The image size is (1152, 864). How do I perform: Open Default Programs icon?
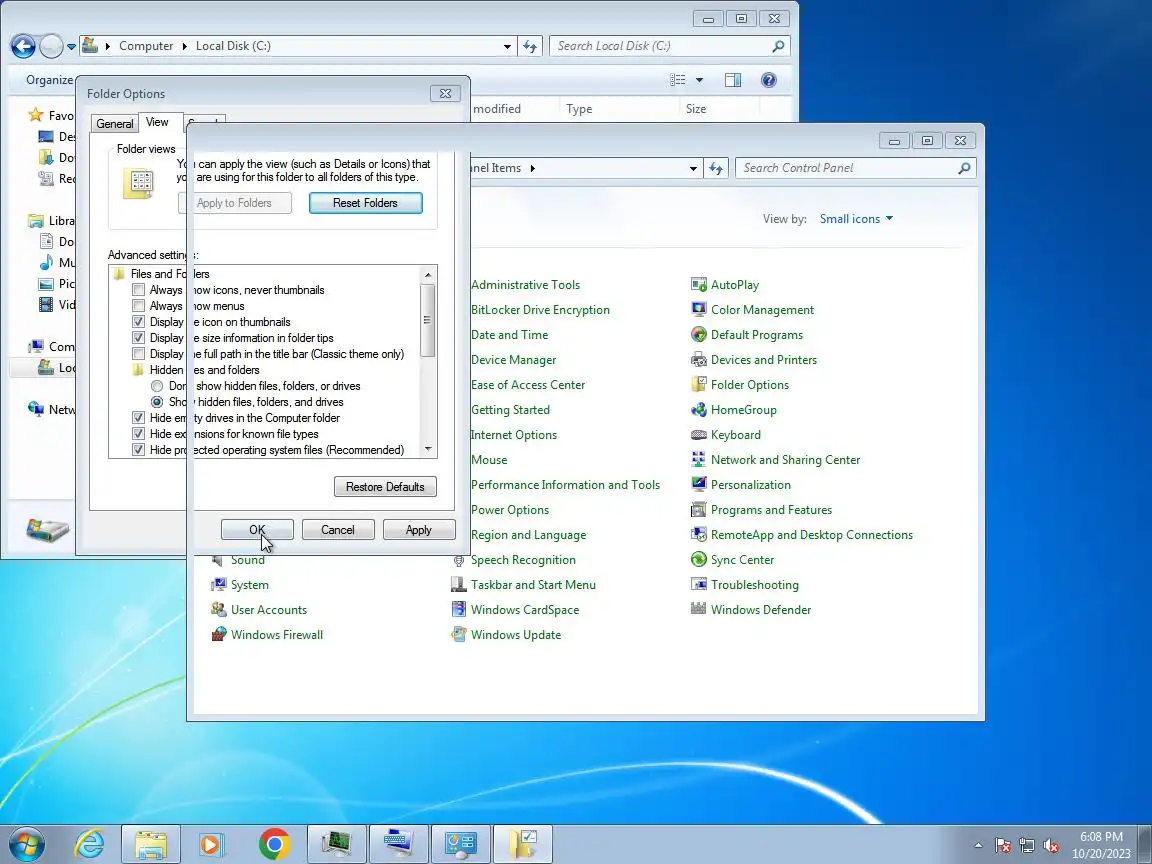[x=699, y=335]
